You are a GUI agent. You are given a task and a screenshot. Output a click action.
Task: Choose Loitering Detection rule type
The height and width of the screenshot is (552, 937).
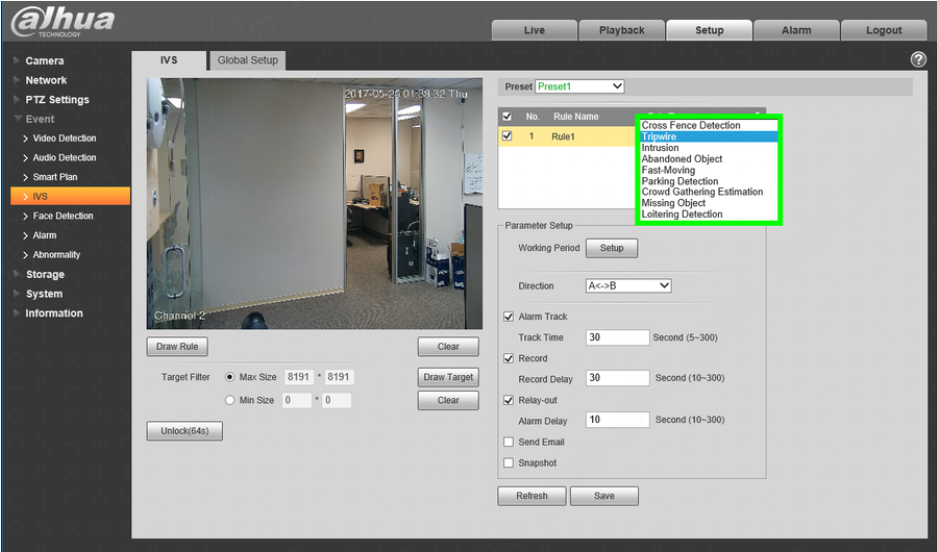[x=682, y=214]
